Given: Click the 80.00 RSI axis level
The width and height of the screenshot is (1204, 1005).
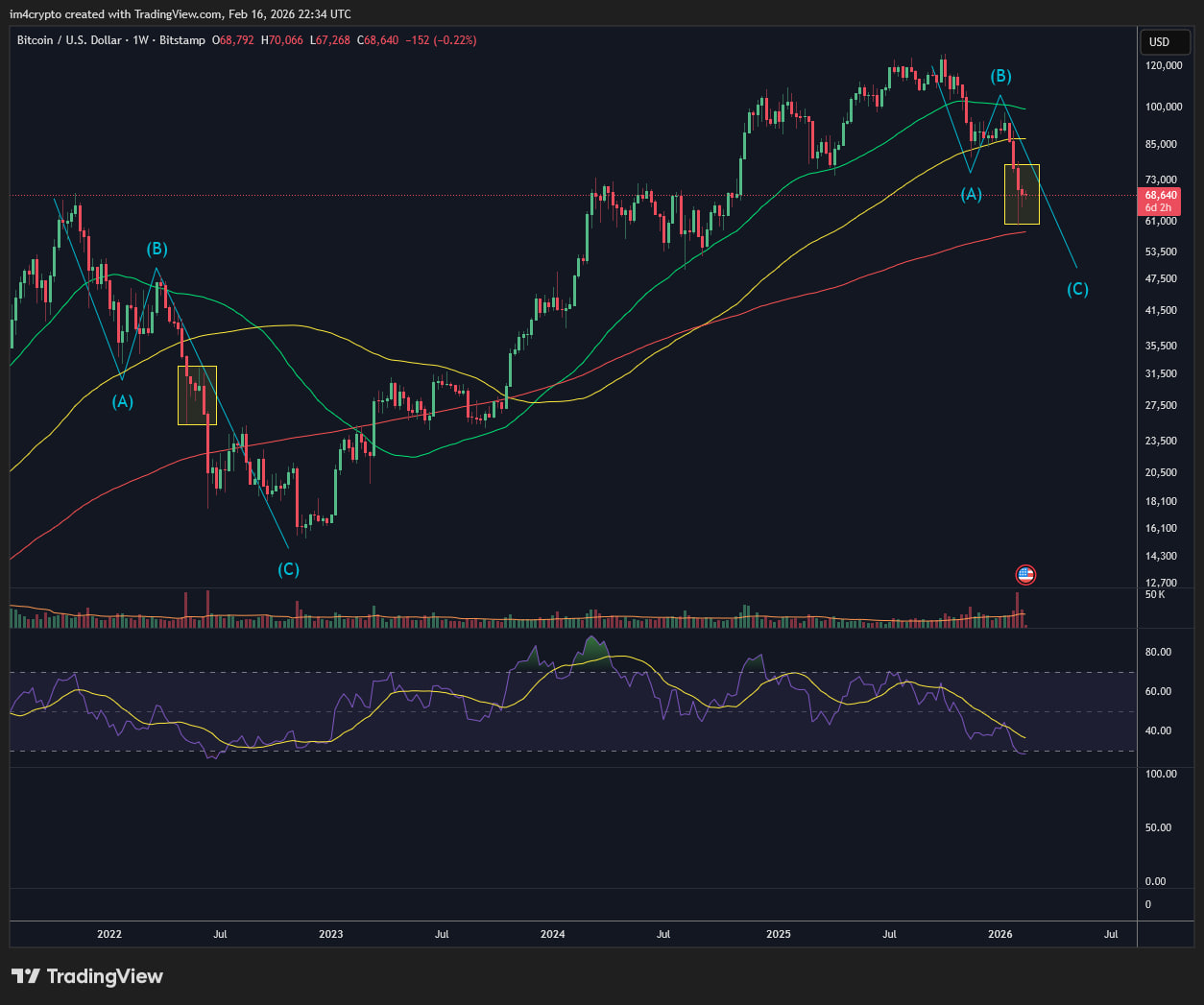Looking at the screenshot, I should point(1158,652).
